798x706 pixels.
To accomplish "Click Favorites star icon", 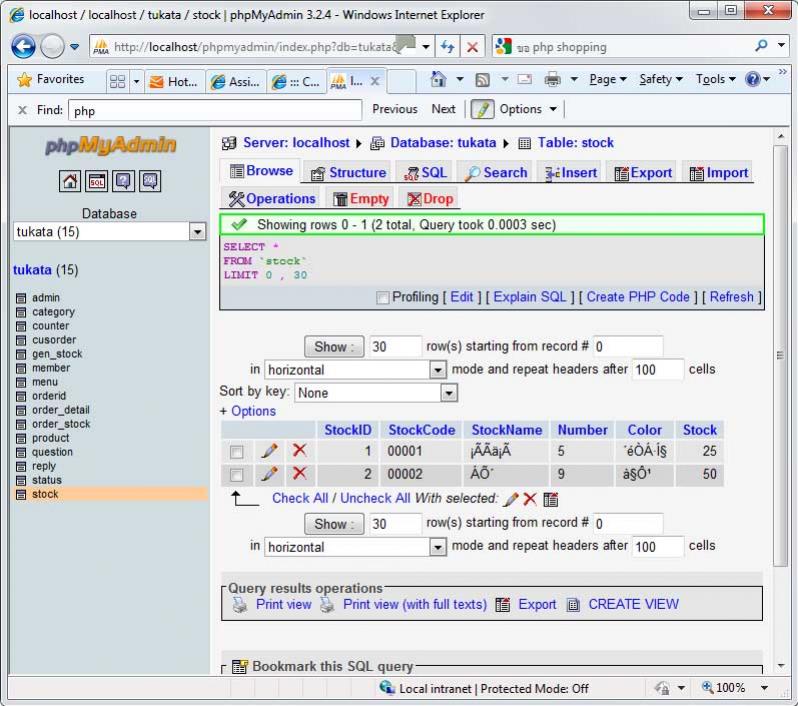I will [24, 80].
